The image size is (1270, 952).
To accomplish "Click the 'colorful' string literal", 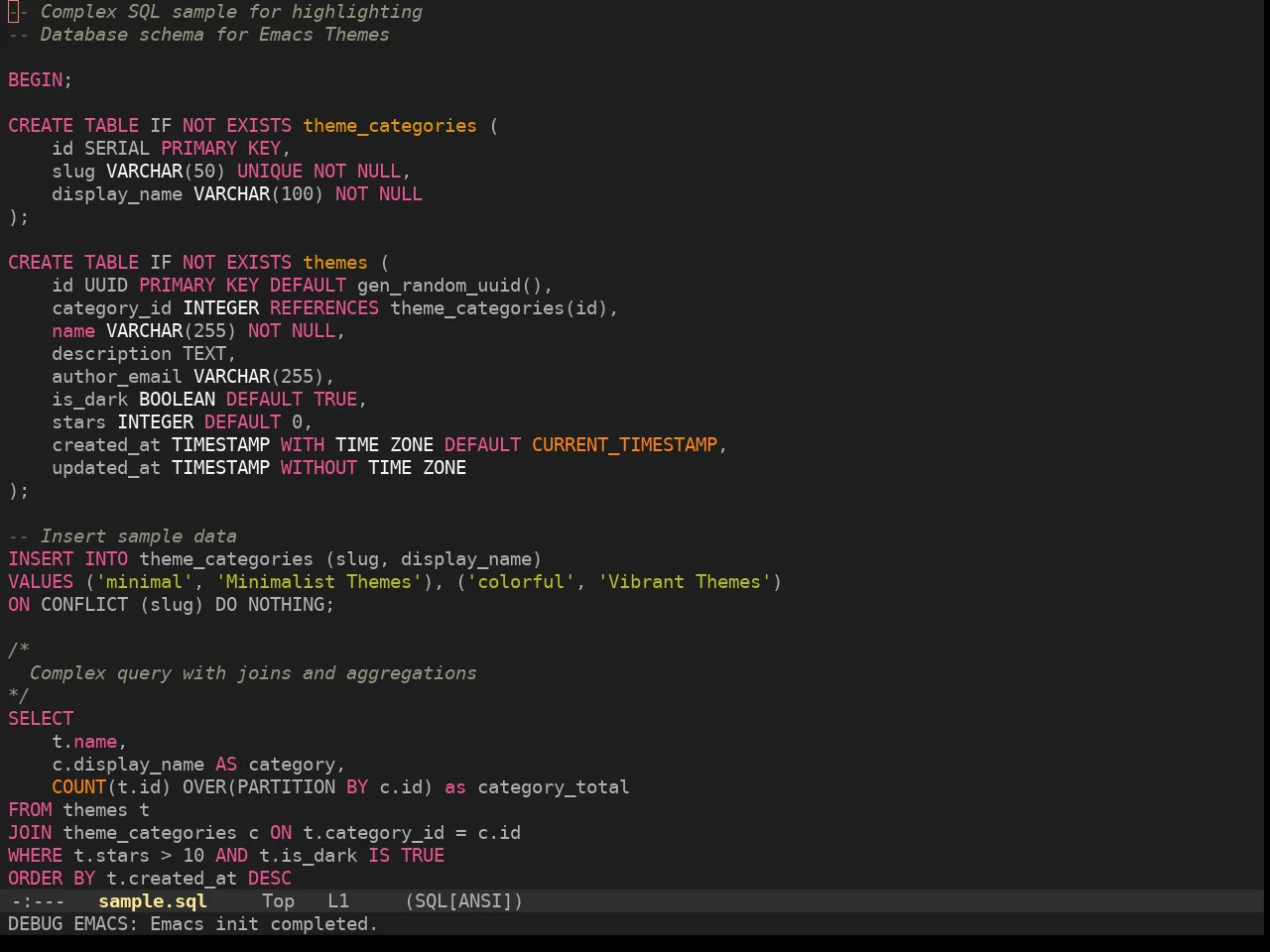I will 521,582.
